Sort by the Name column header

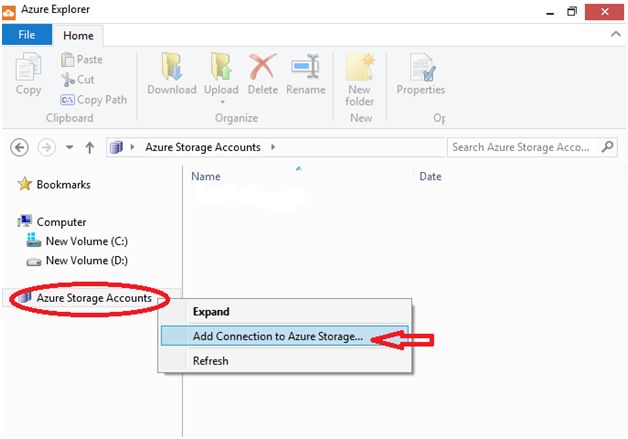coord(205,177)
